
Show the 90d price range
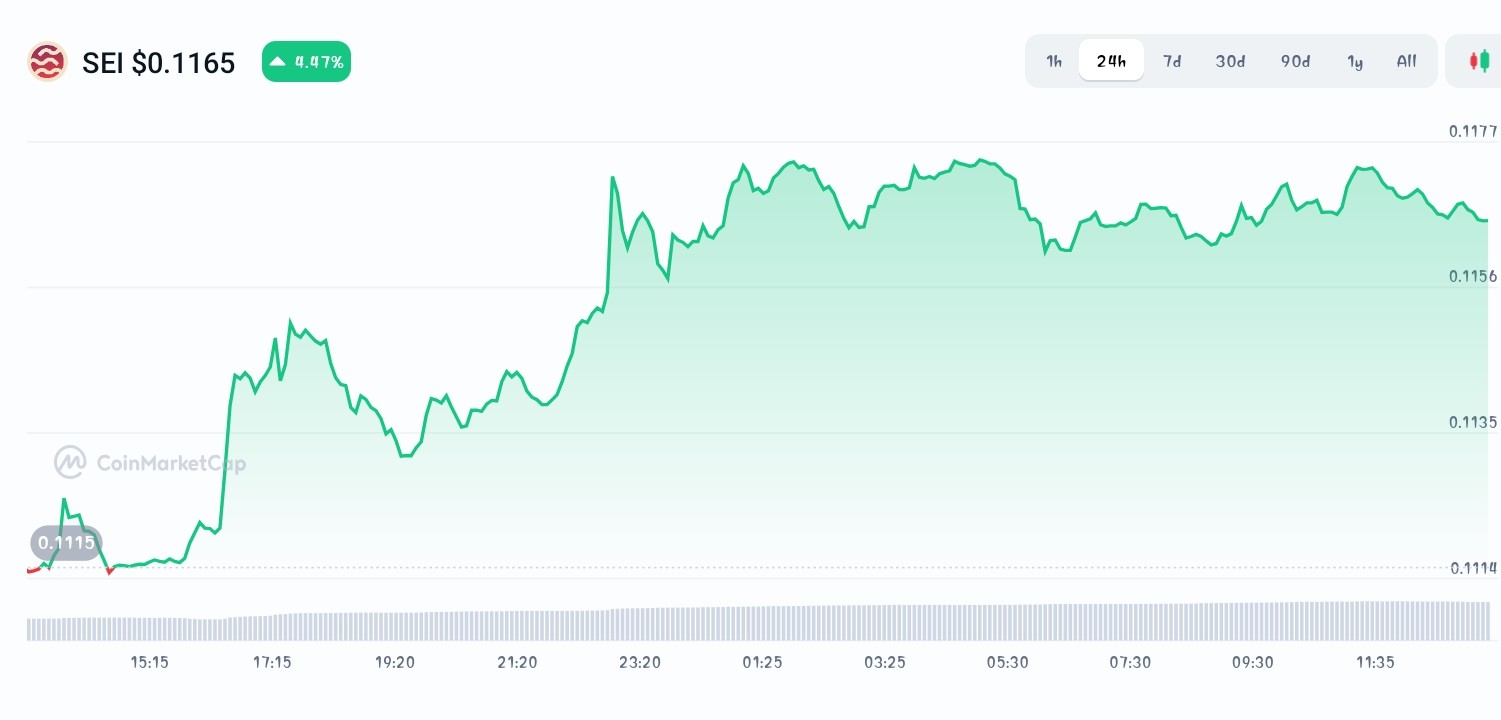coord(1295,61)
